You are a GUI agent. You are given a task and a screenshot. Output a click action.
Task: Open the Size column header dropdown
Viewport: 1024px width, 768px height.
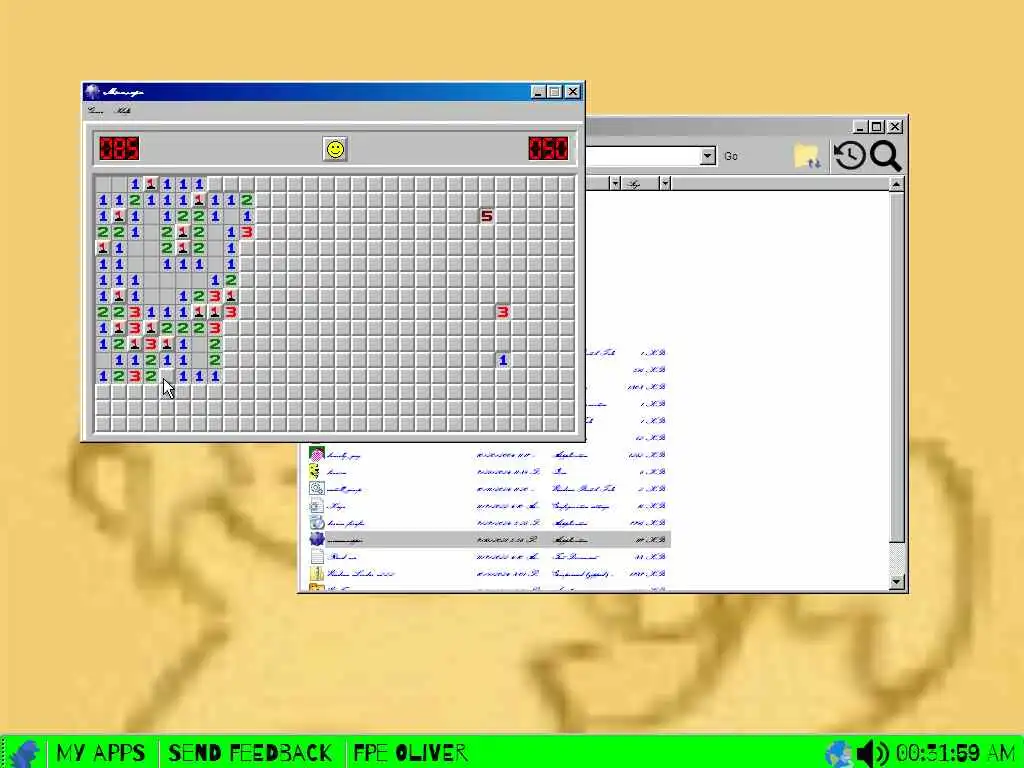click(665, 184)
